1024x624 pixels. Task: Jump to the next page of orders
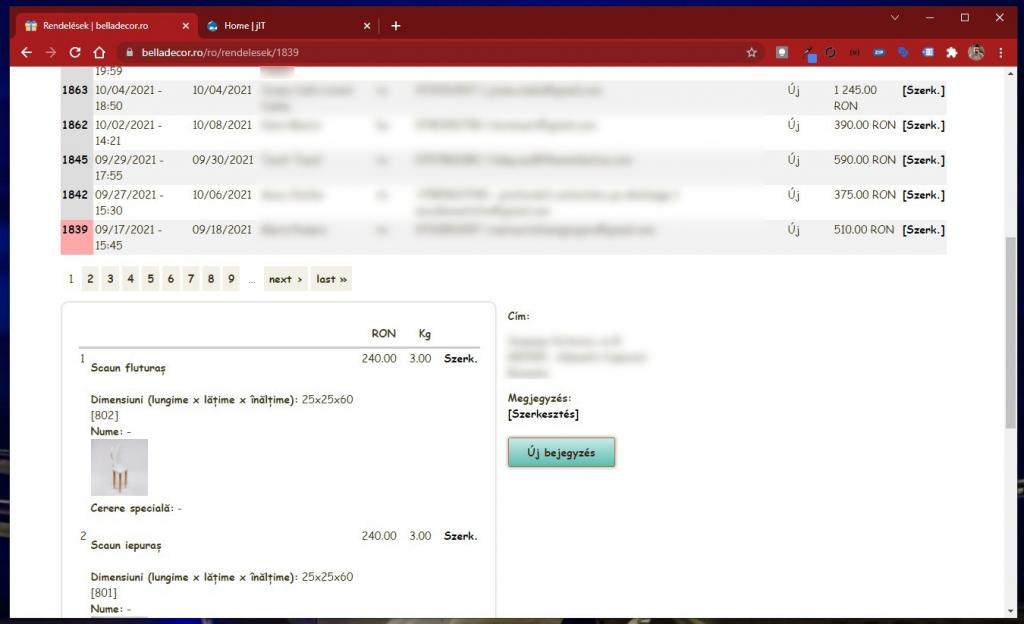(x=285, y=279)
